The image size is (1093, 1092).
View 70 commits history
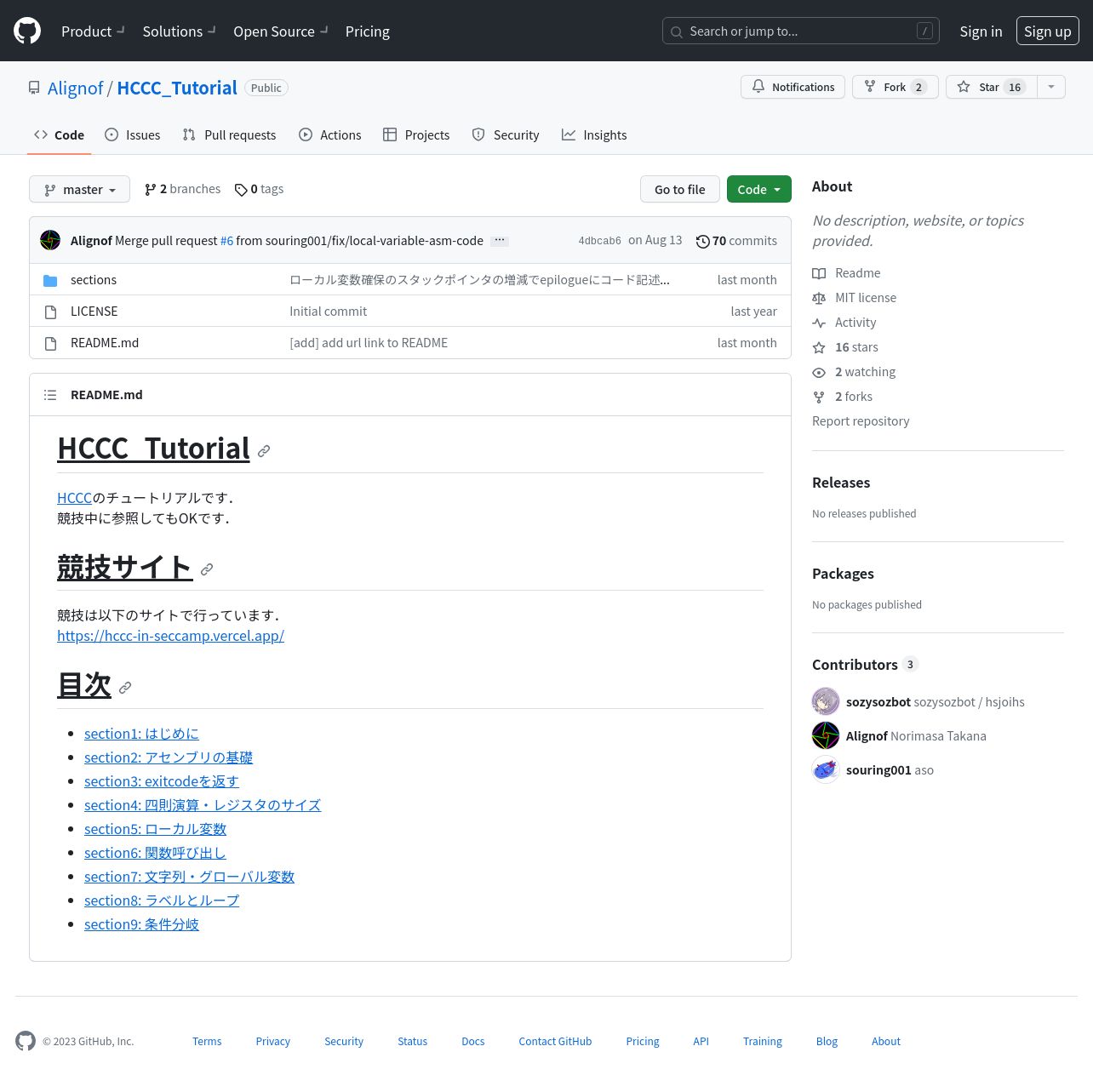point(736,241)
